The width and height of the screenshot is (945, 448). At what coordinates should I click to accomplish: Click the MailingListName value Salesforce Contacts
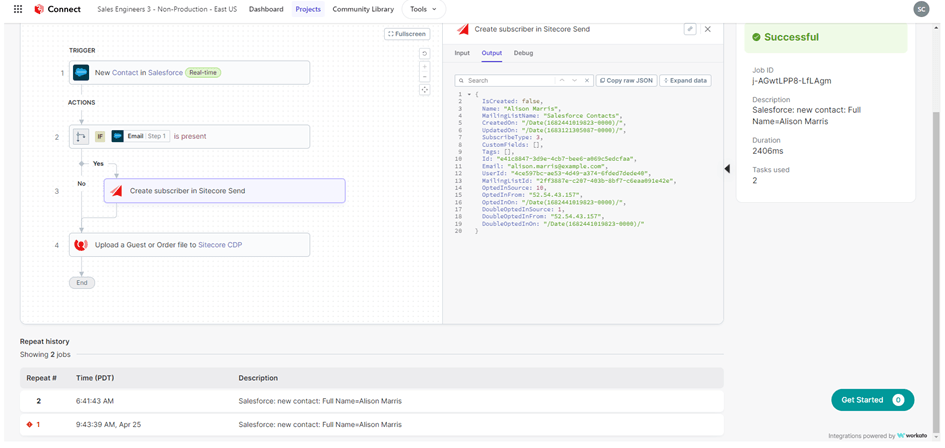point(582,115)
